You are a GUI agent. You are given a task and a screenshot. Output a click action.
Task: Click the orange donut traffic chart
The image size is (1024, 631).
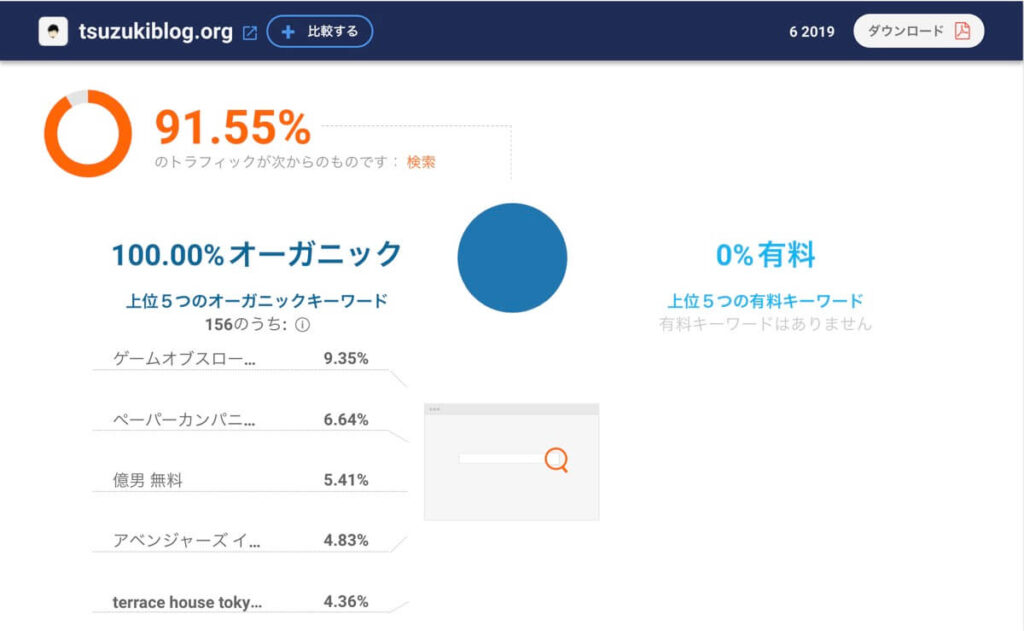coord(88,133)
